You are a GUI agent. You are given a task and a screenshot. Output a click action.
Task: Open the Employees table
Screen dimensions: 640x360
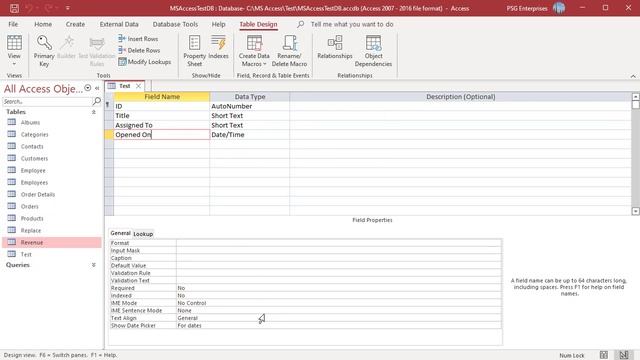tap(34, 182)
